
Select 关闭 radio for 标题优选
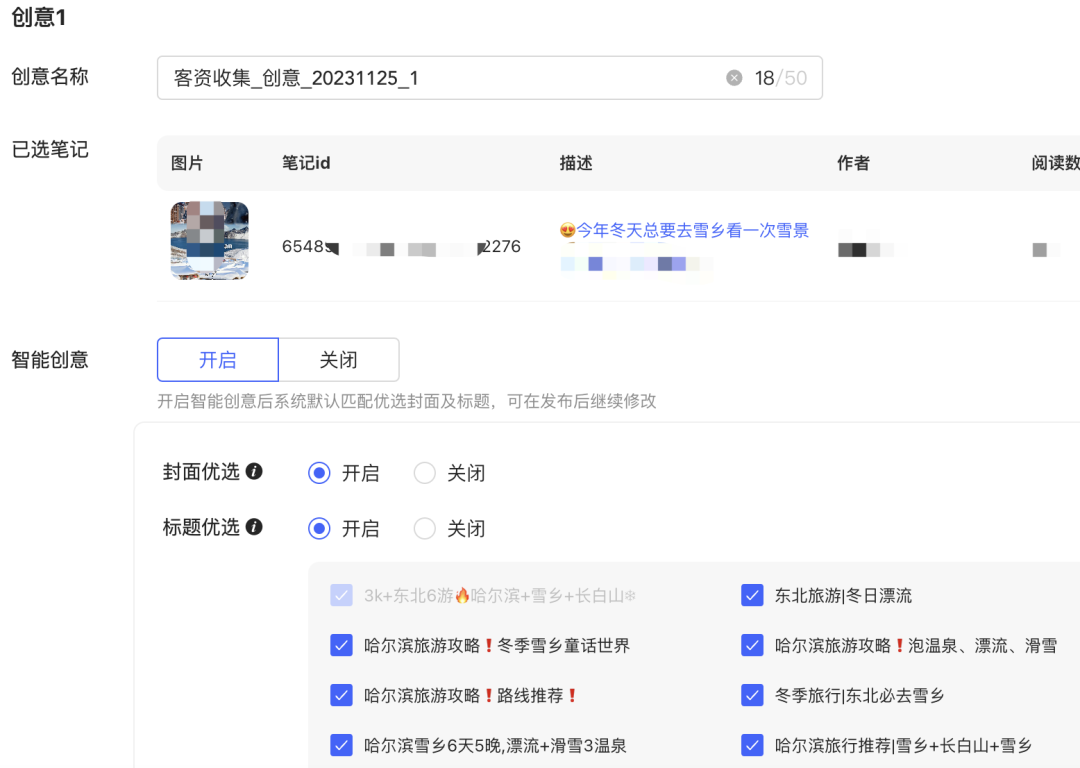click(x=425, y=528)
